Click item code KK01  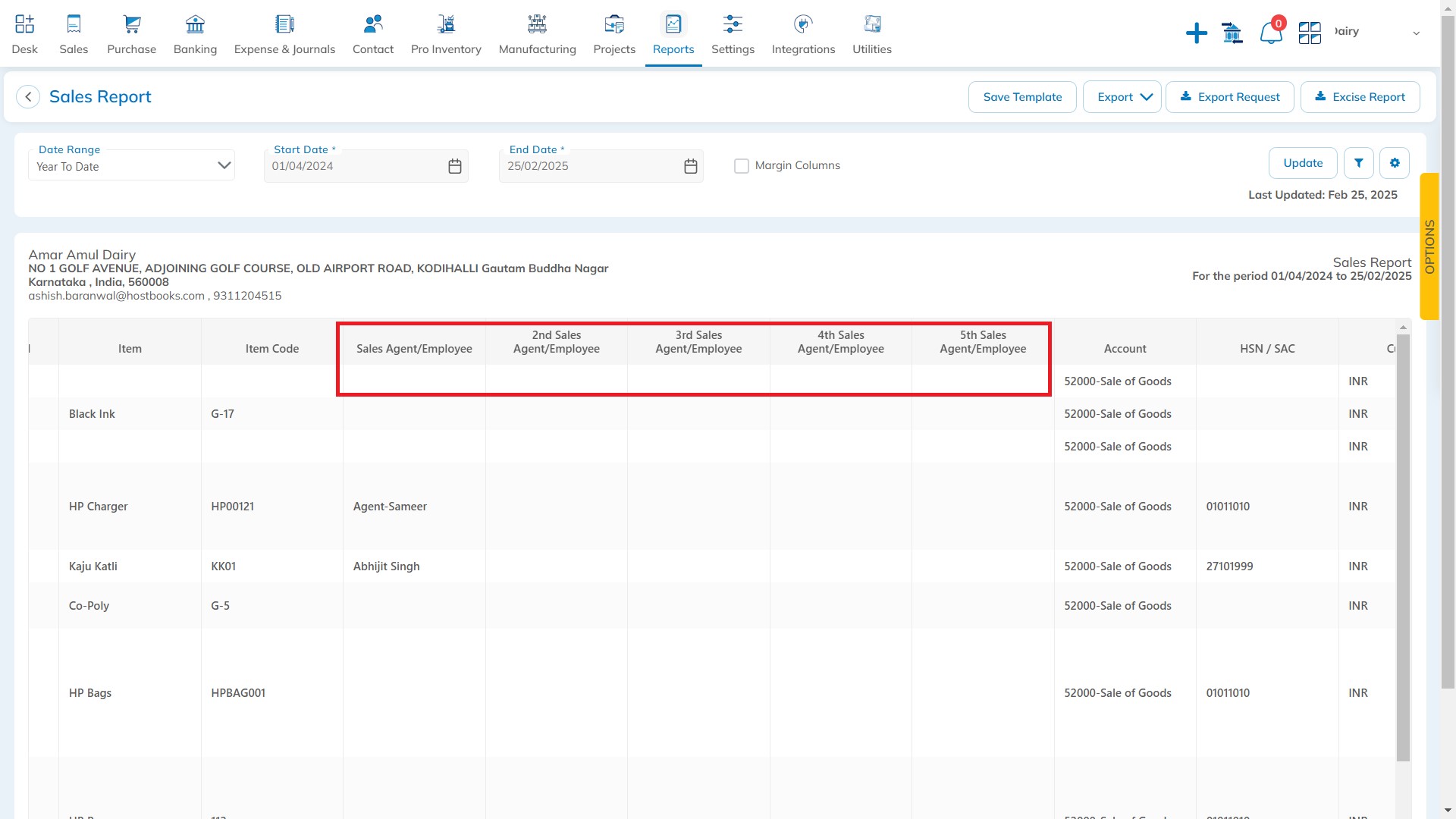coord(223,566)
